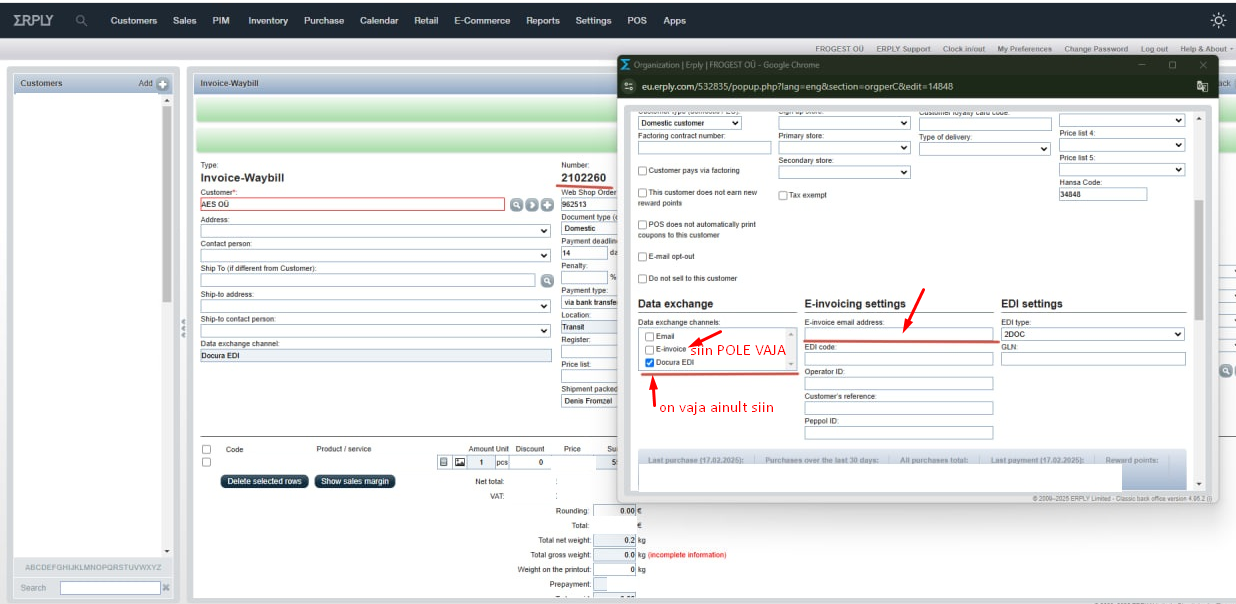The height and width of the screenshot is (604, 1236).
Task: Open the Address dropdown in Invoice-Waybill
Action: [x=376, y=231]
